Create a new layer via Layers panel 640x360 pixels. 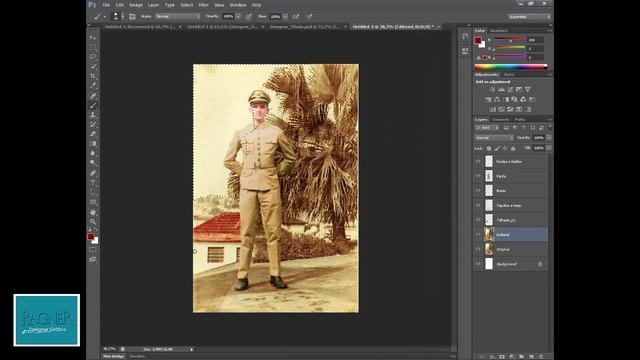(x=531, y=356)
